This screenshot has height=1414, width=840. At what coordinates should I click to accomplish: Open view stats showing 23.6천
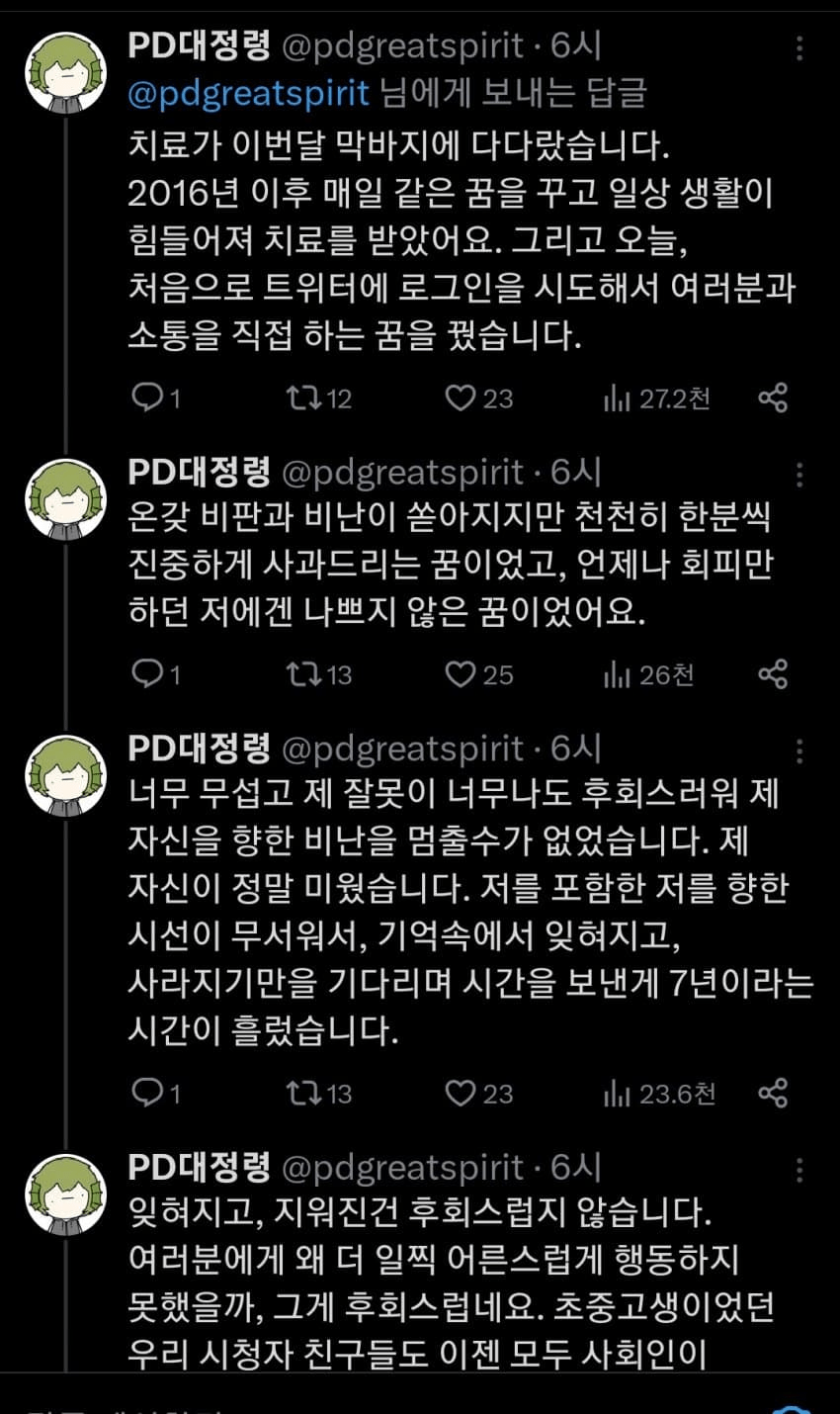[658, 1093]
